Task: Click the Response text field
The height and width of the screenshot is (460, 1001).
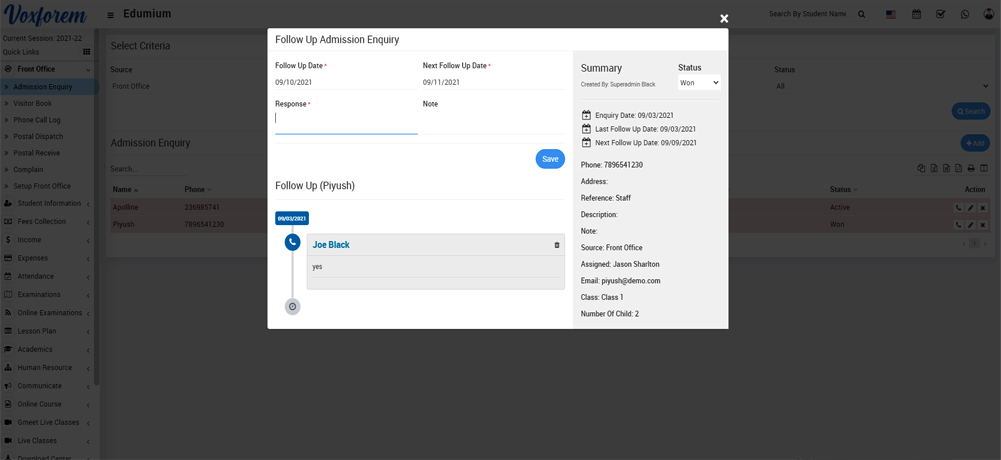Action: [x=346, y=119]
